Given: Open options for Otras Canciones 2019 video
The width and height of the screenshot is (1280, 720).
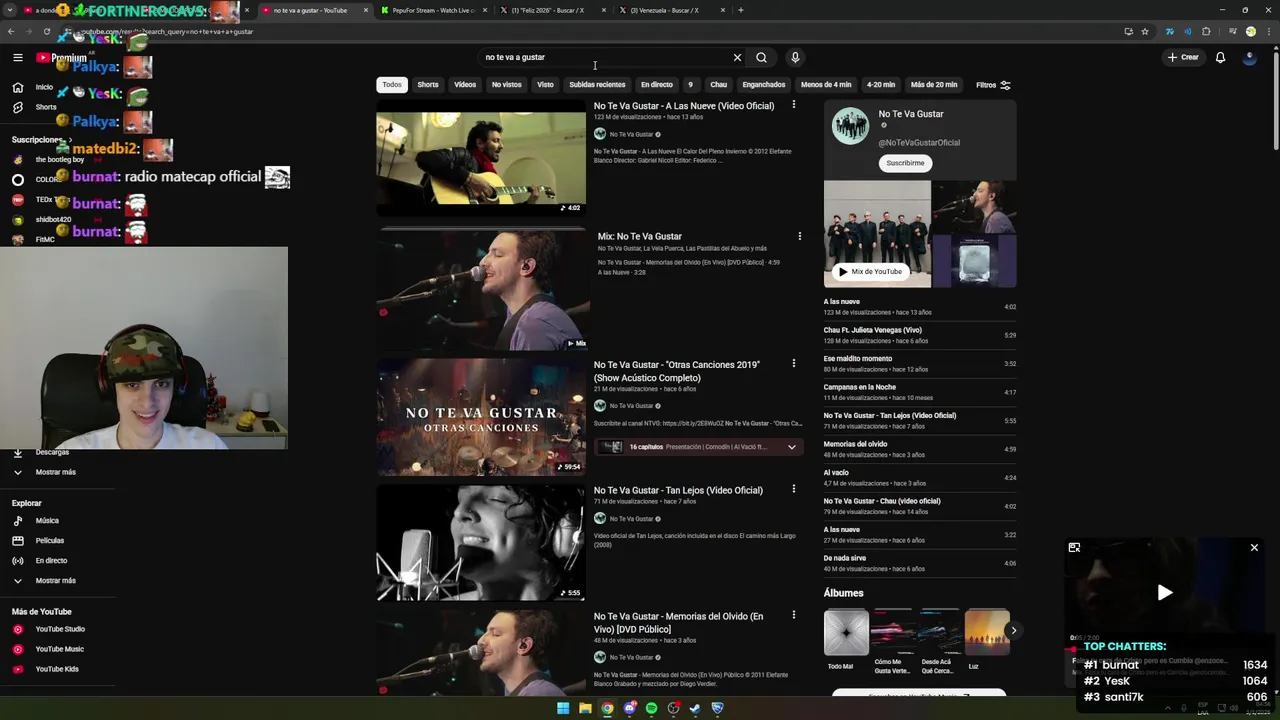Looking at the screenshot, I should coord(794,364).
